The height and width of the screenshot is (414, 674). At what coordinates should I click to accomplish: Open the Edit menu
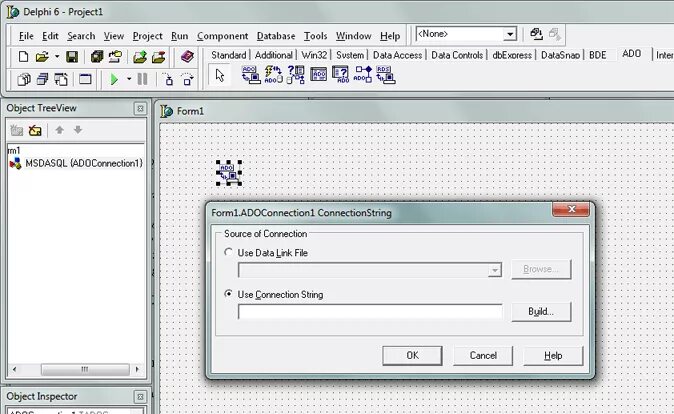point(50,36)
